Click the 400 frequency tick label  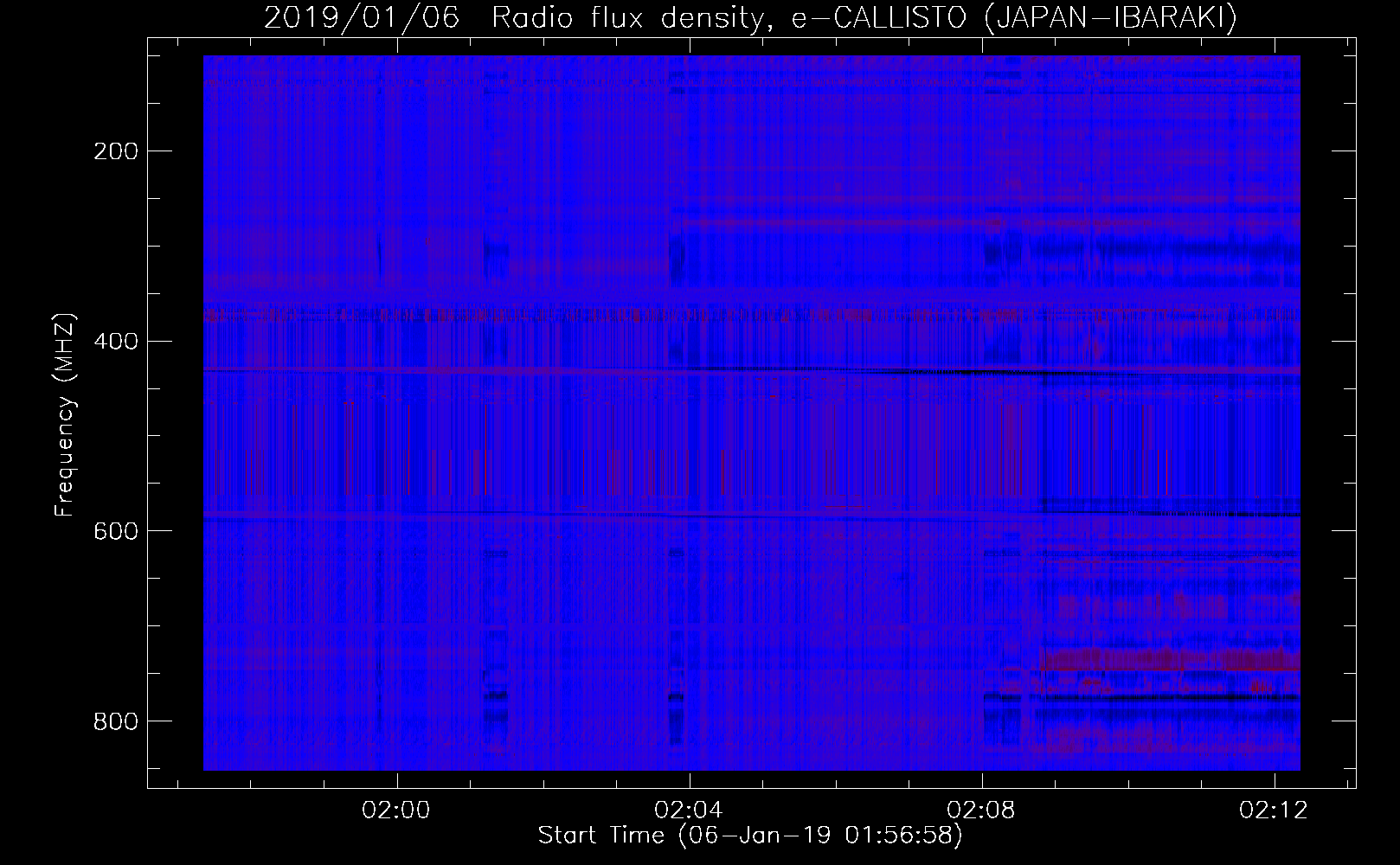point(115,341)
